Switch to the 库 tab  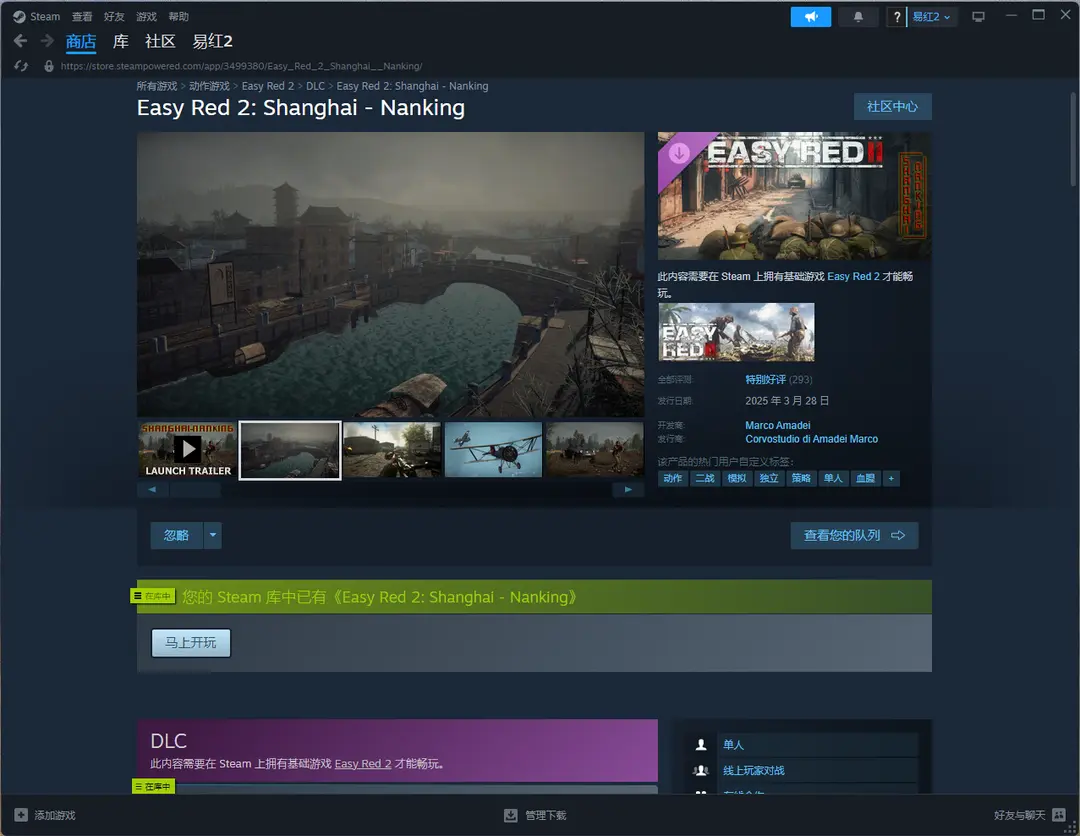[x=121, y=41]
